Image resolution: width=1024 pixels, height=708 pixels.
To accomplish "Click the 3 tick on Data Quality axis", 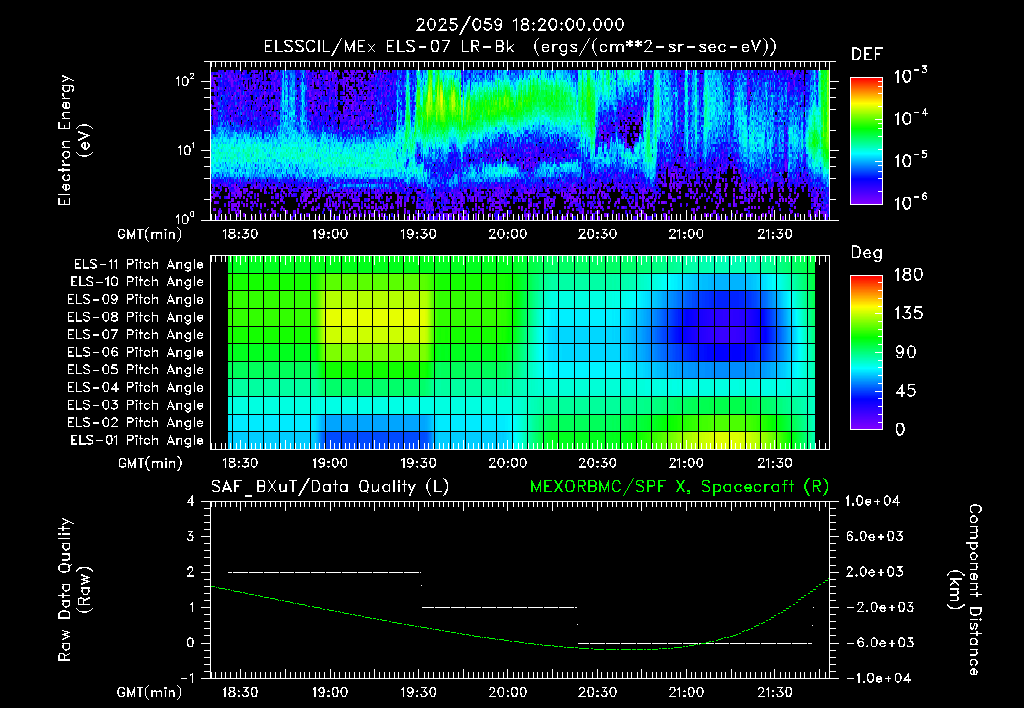I will click(191, 536).
